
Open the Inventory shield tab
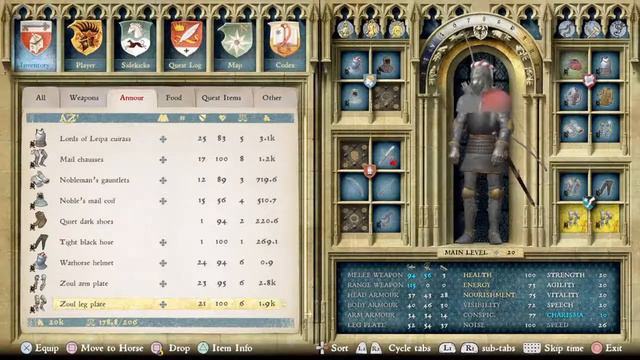(x=35, y=45)
